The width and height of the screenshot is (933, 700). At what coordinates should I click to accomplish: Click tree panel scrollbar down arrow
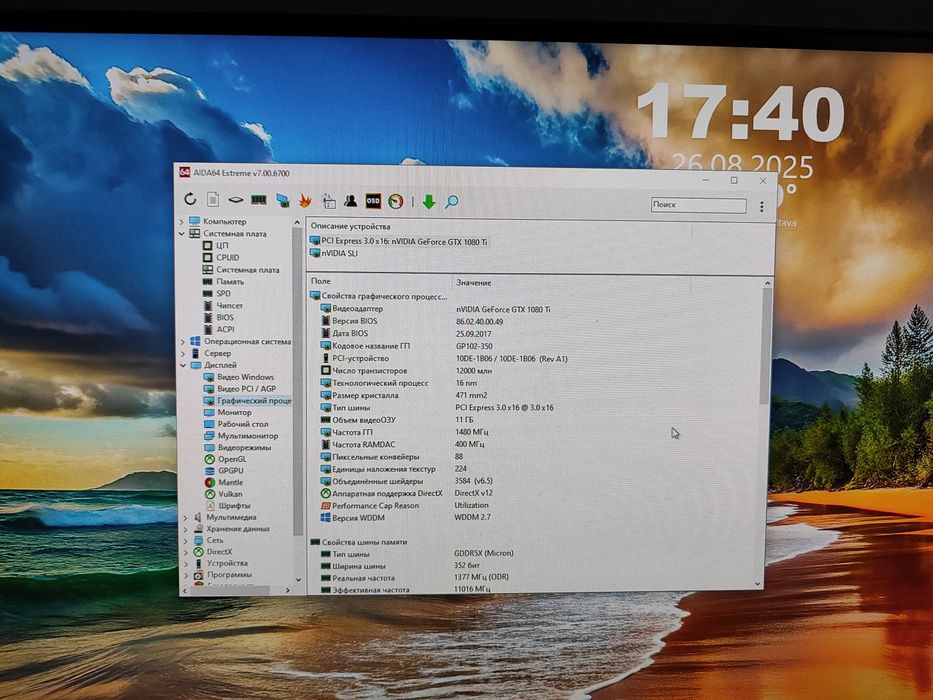point(298,579)
